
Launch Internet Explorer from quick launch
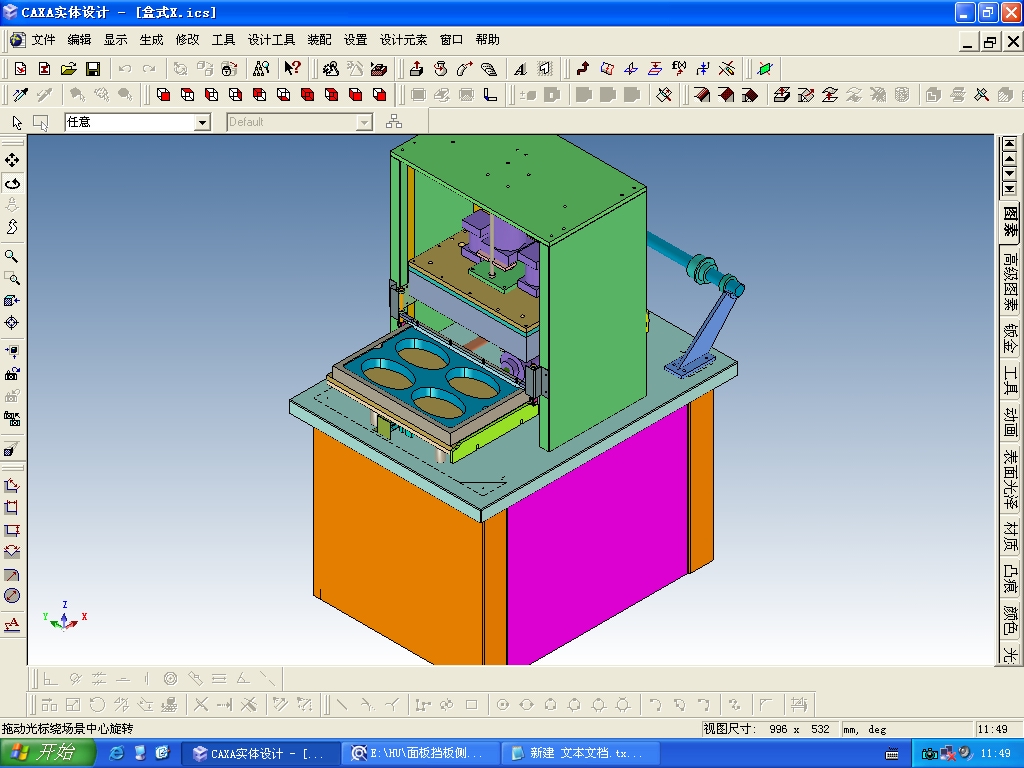[116, 754]
